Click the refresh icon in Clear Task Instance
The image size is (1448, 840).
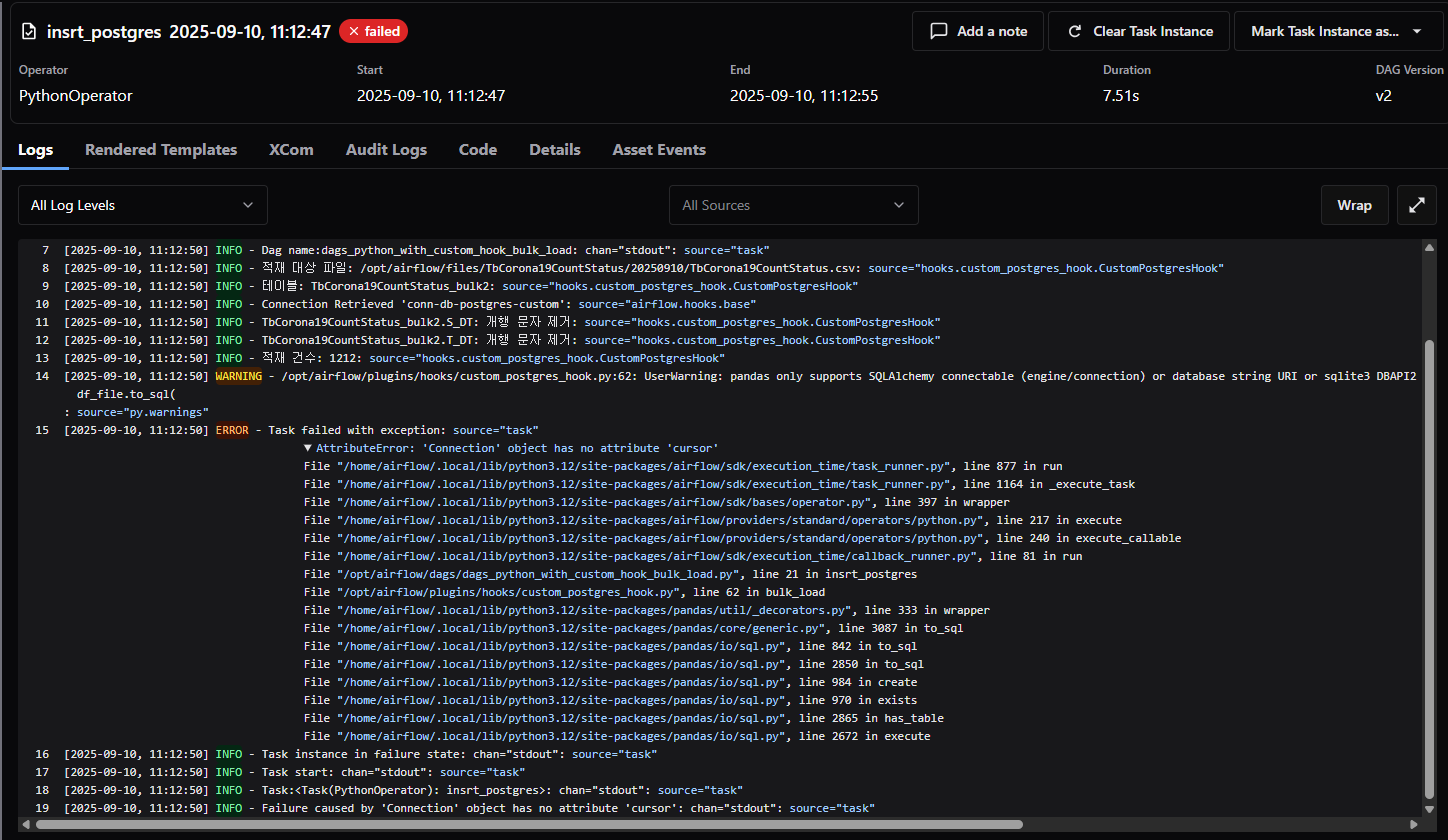pos(1075,31)
